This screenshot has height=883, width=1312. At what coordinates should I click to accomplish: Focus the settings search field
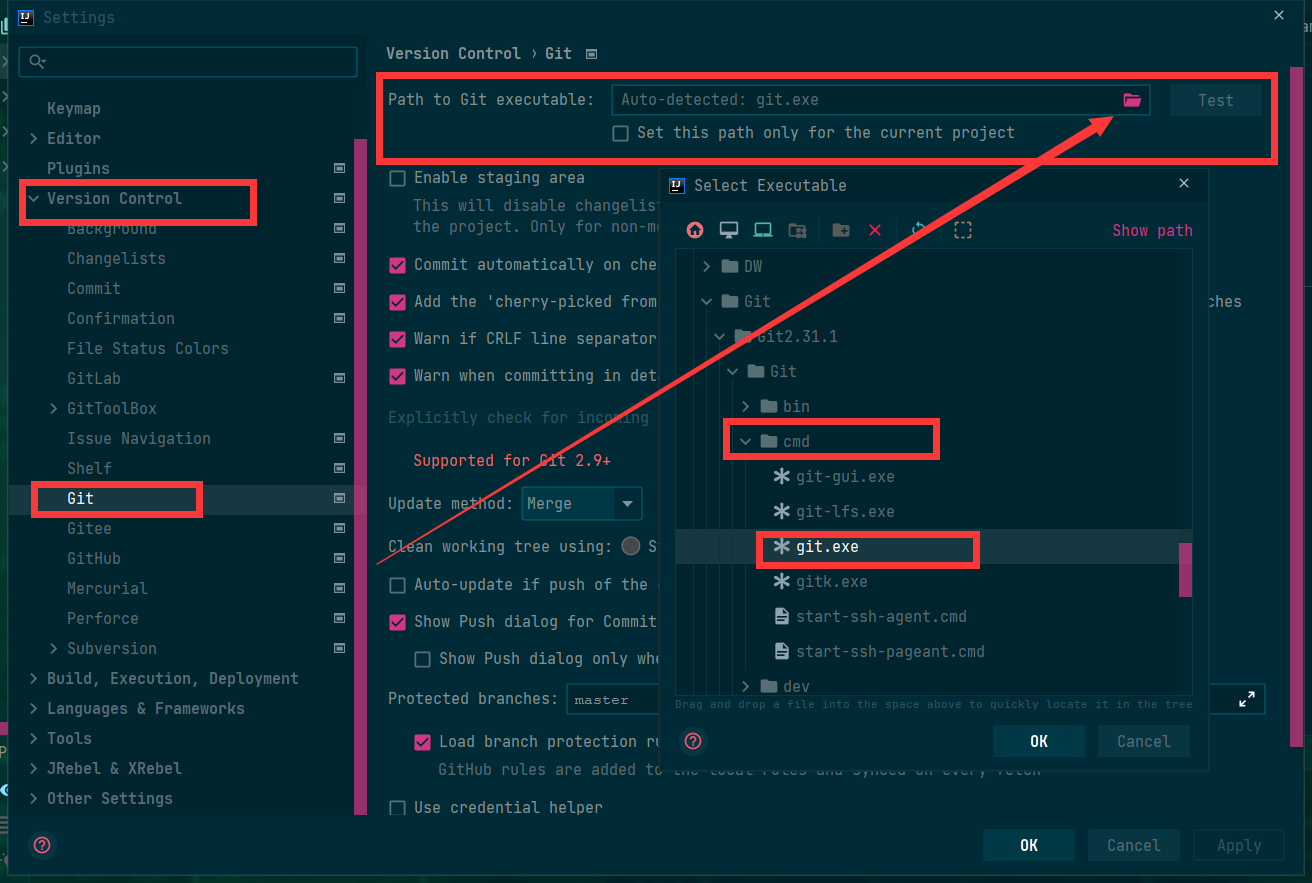(x=188, y=62)
